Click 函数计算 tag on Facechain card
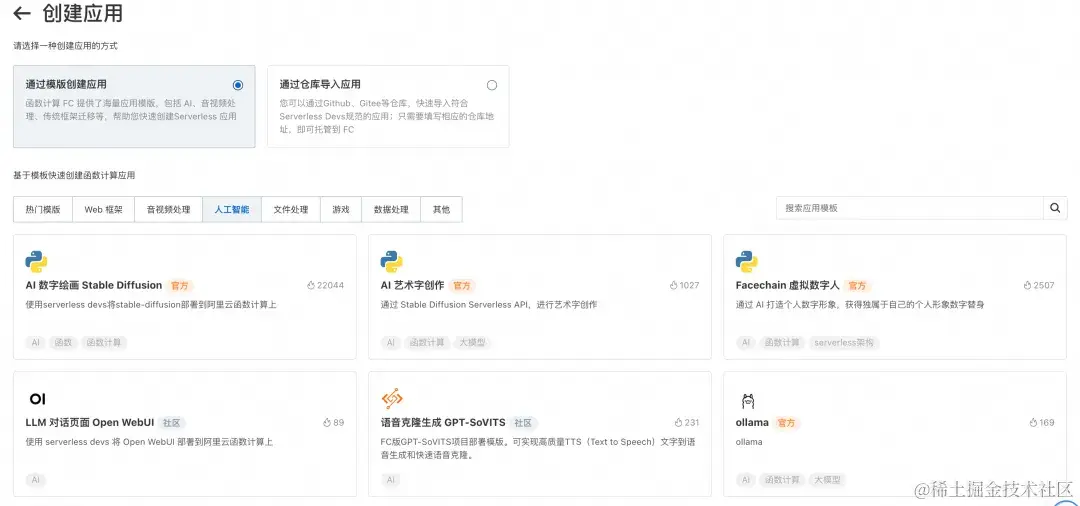Screen dimensions: 1080x506 pyautogui.click(x=782, y=342)
